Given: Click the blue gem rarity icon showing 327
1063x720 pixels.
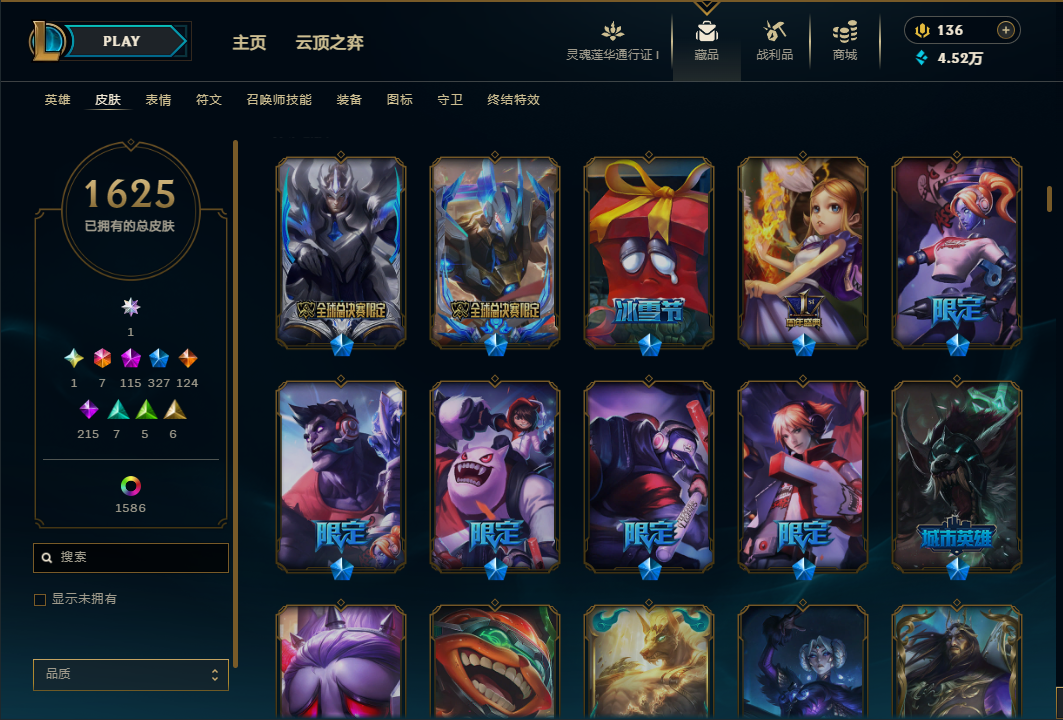Looking at the screenshot, I should click(159, 357).
